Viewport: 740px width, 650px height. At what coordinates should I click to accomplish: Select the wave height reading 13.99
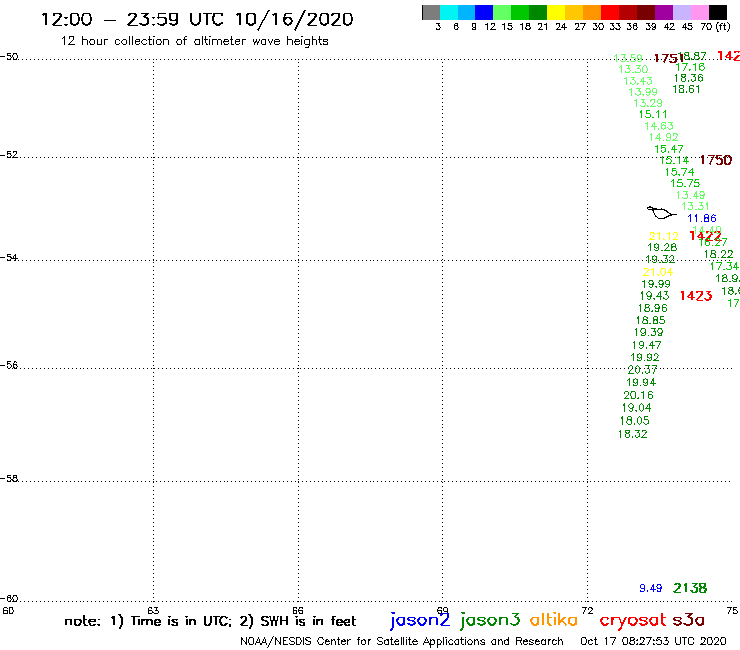(x=643, y=92)
